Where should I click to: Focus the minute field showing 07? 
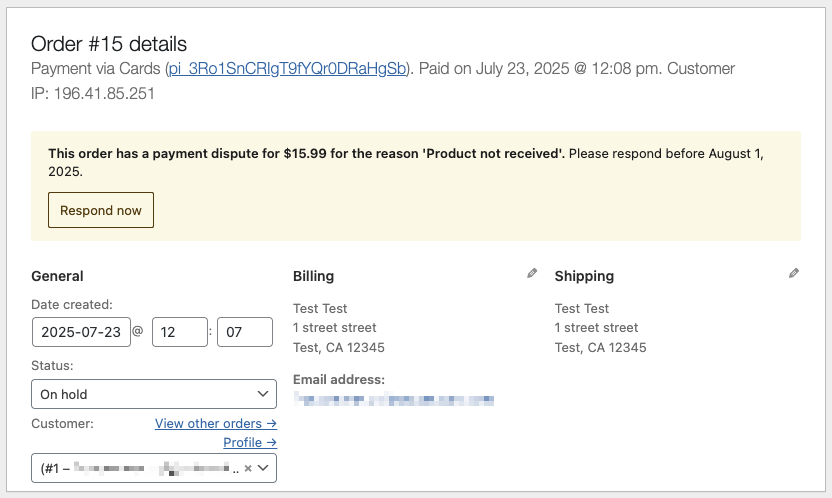click(245, 332)
